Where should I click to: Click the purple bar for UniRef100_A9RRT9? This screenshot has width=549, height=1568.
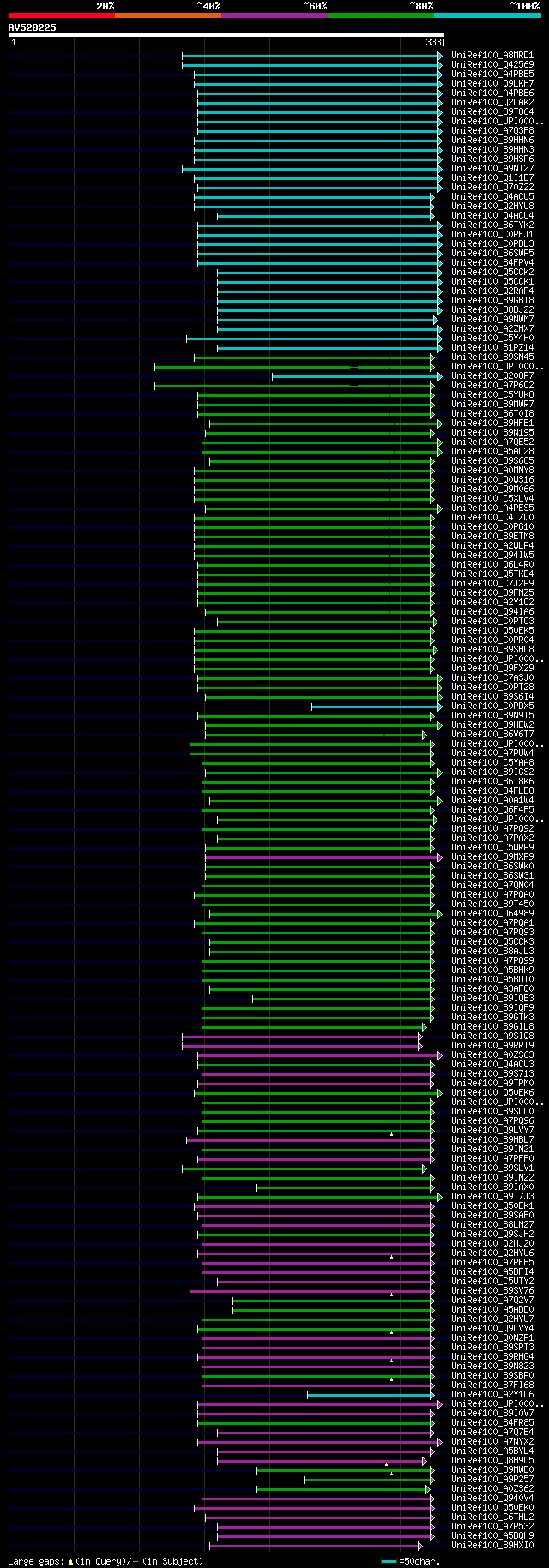pyautogui.click(x=302, y=1046)
